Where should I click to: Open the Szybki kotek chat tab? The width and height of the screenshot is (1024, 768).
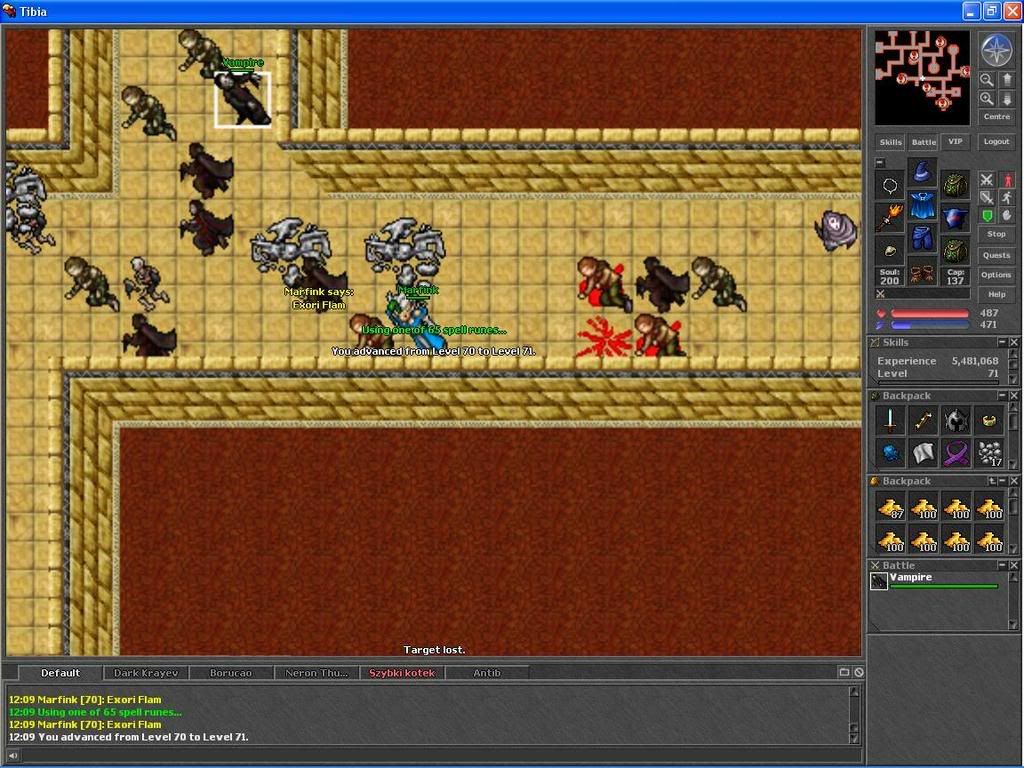(x=402, y=673)
